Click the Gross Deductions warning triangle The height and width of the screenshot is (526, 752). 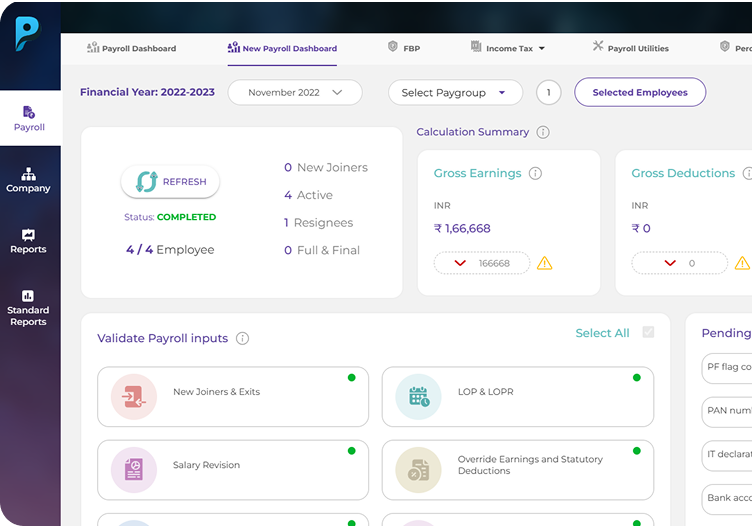pyautogui.click(x=742, y=263)
